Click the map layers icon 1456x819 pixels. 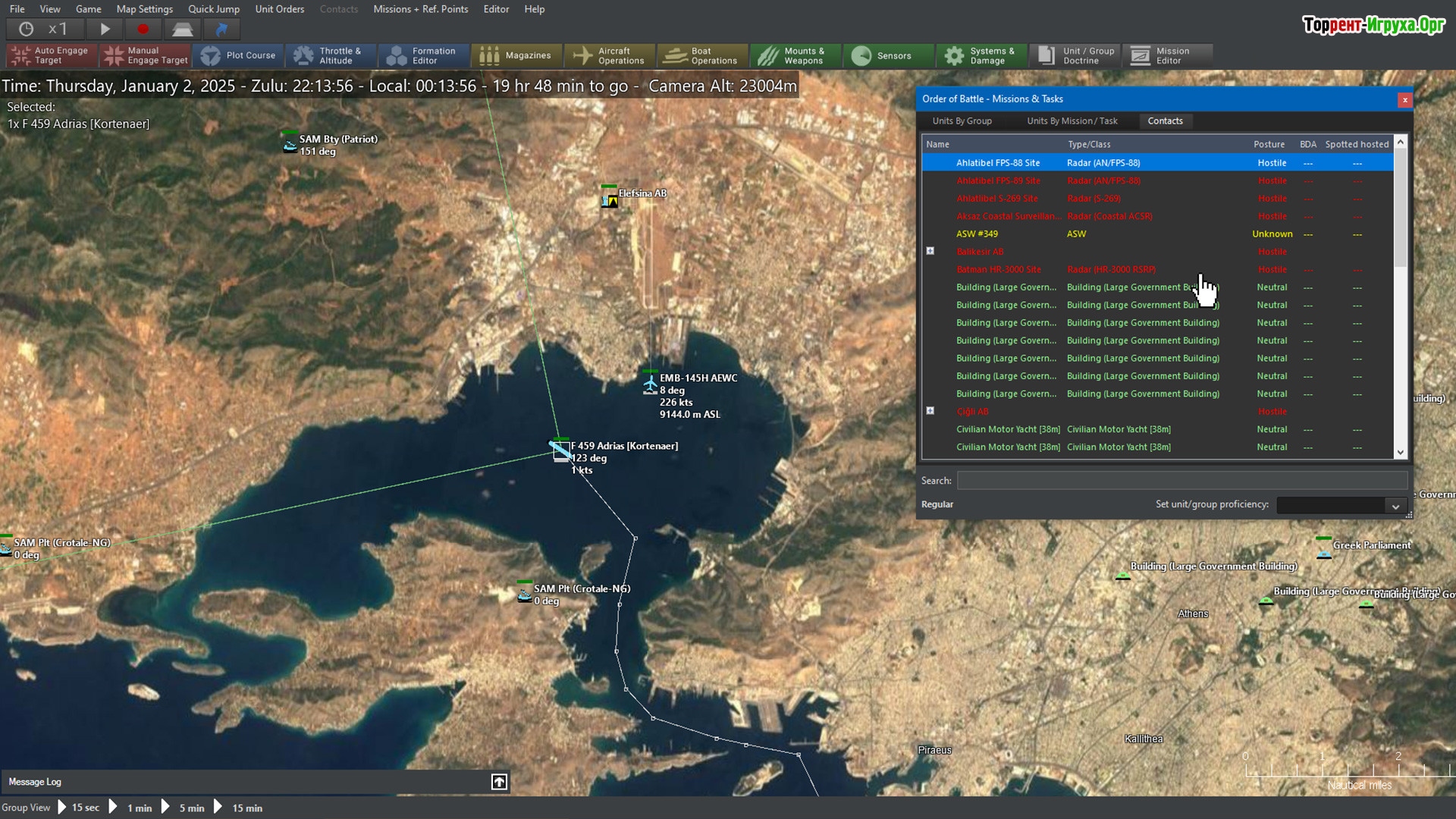tap(182, 29)
